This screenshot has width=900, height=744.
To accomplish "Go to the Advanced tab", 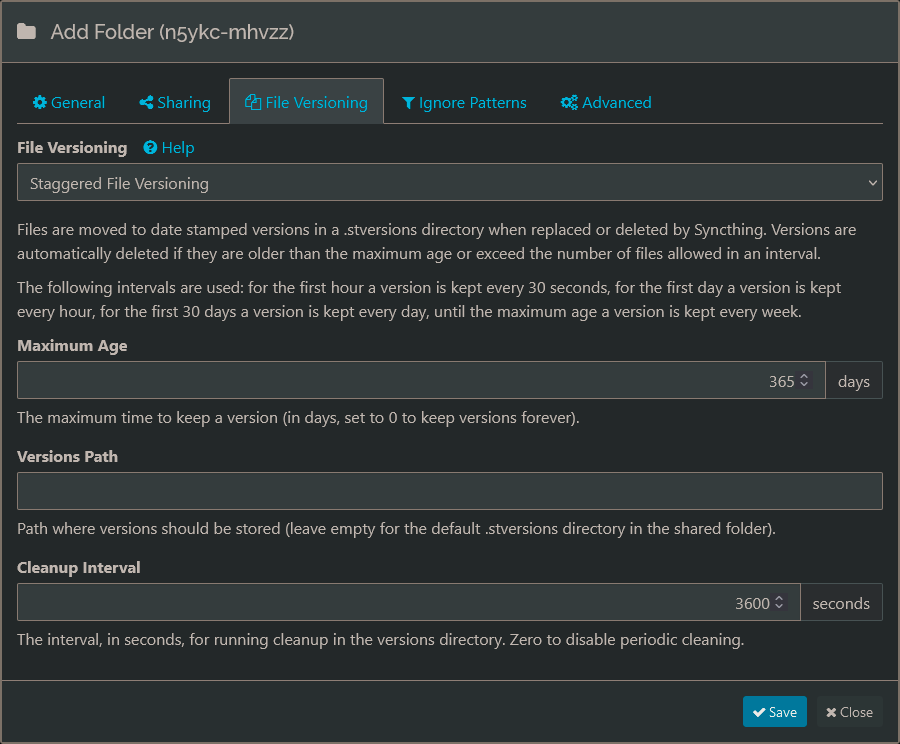I will click(606, 103).
